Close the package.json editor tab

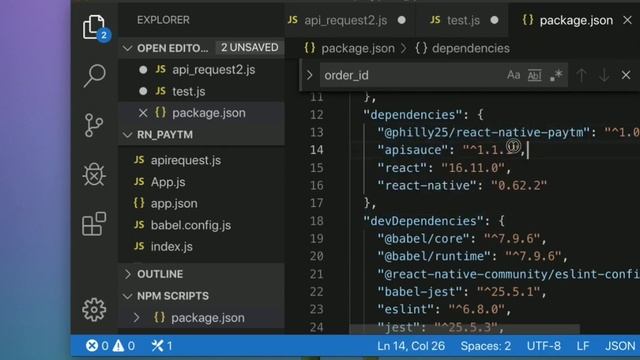(627, 20)
